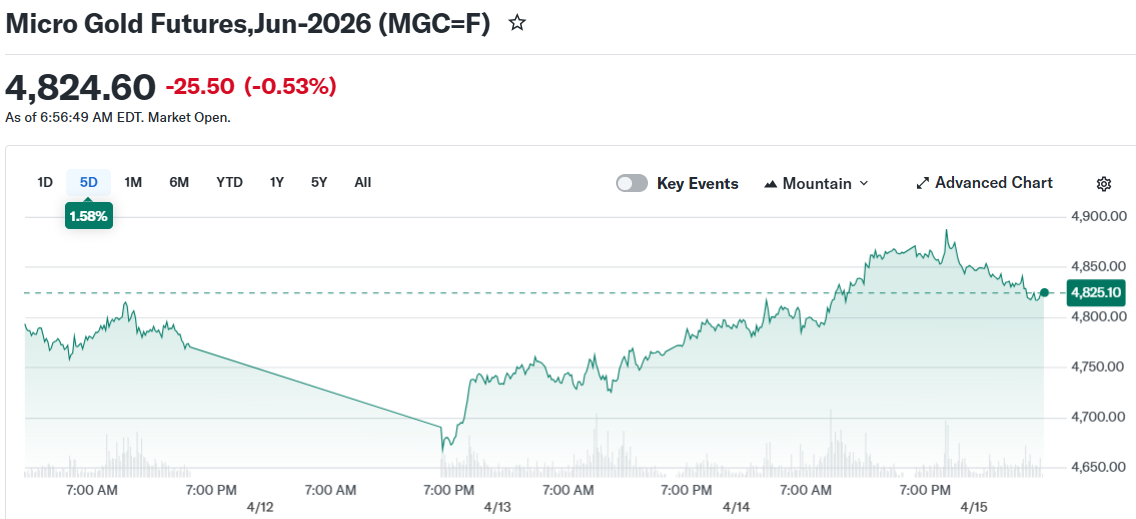The width and height of the screenshot is (1136, 519).
Task: Show the 5Y chart range
Action: (320, 183)
